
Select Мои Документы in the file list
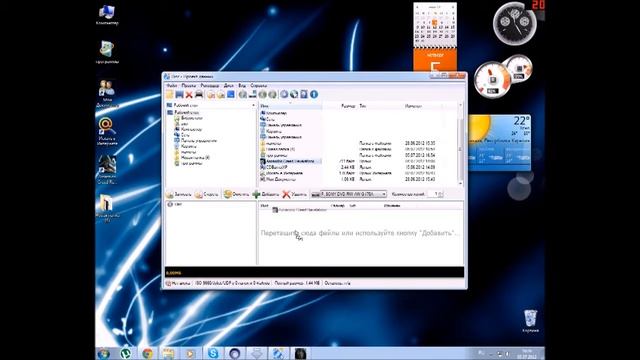pyautogui.click(x=278, y=179)
